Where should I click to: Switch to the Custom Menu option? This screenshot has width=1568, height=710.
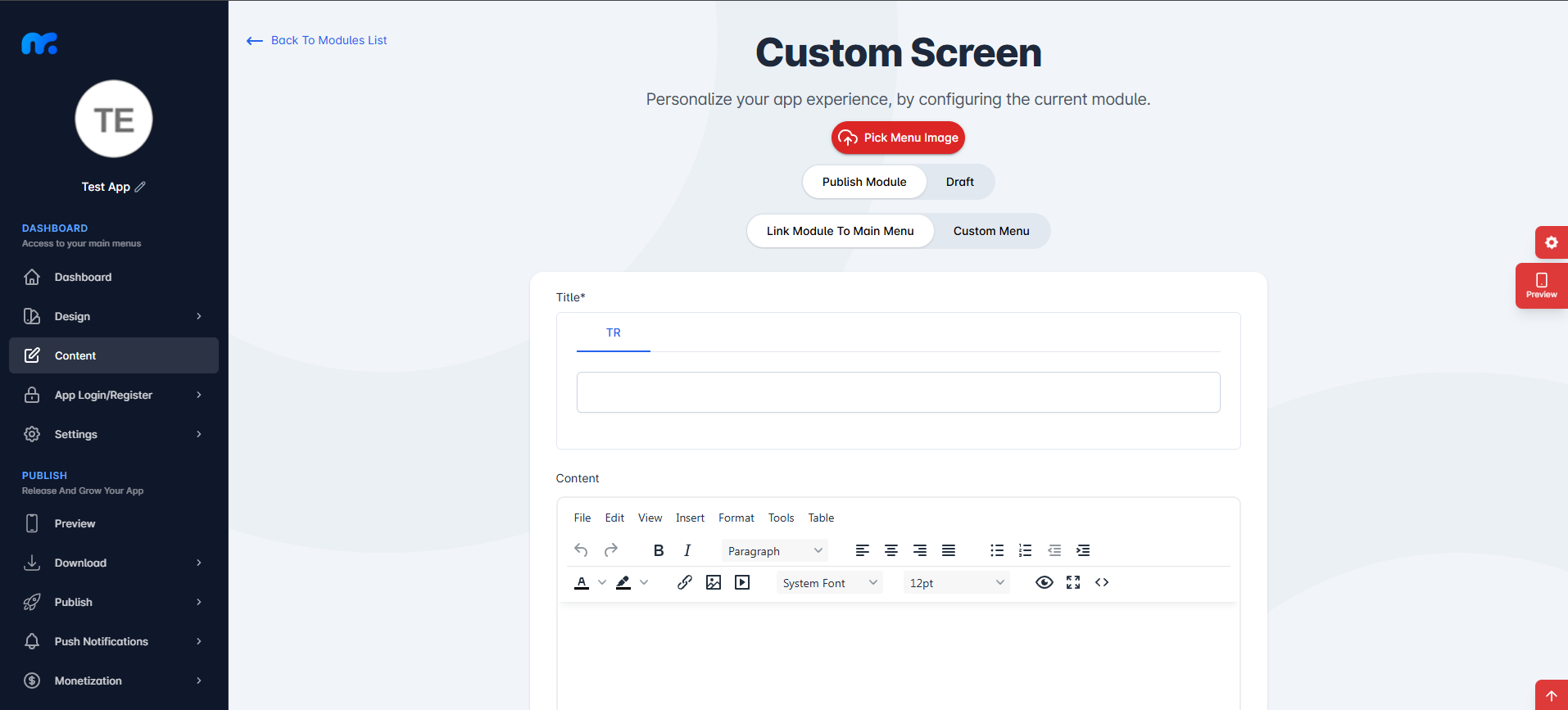[991, 231]
